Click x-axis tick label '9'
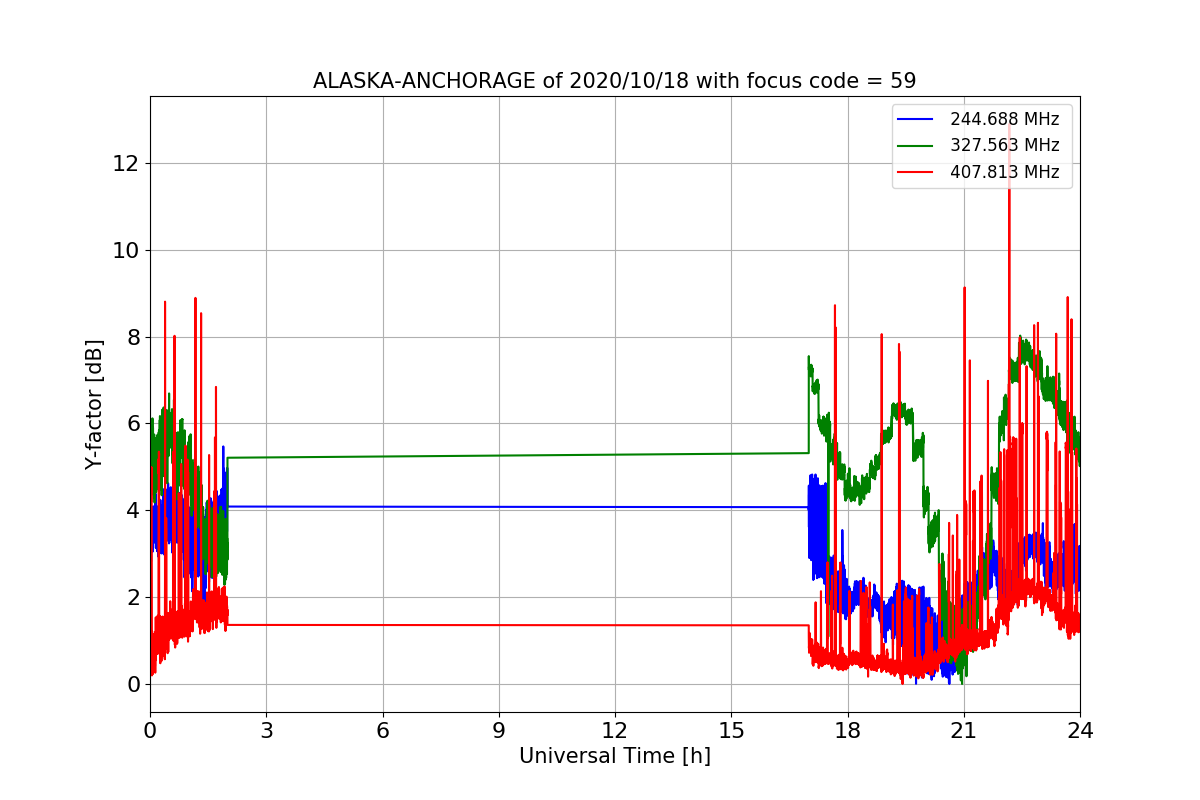The image size is (1200, 800). (x=498, y=731)
